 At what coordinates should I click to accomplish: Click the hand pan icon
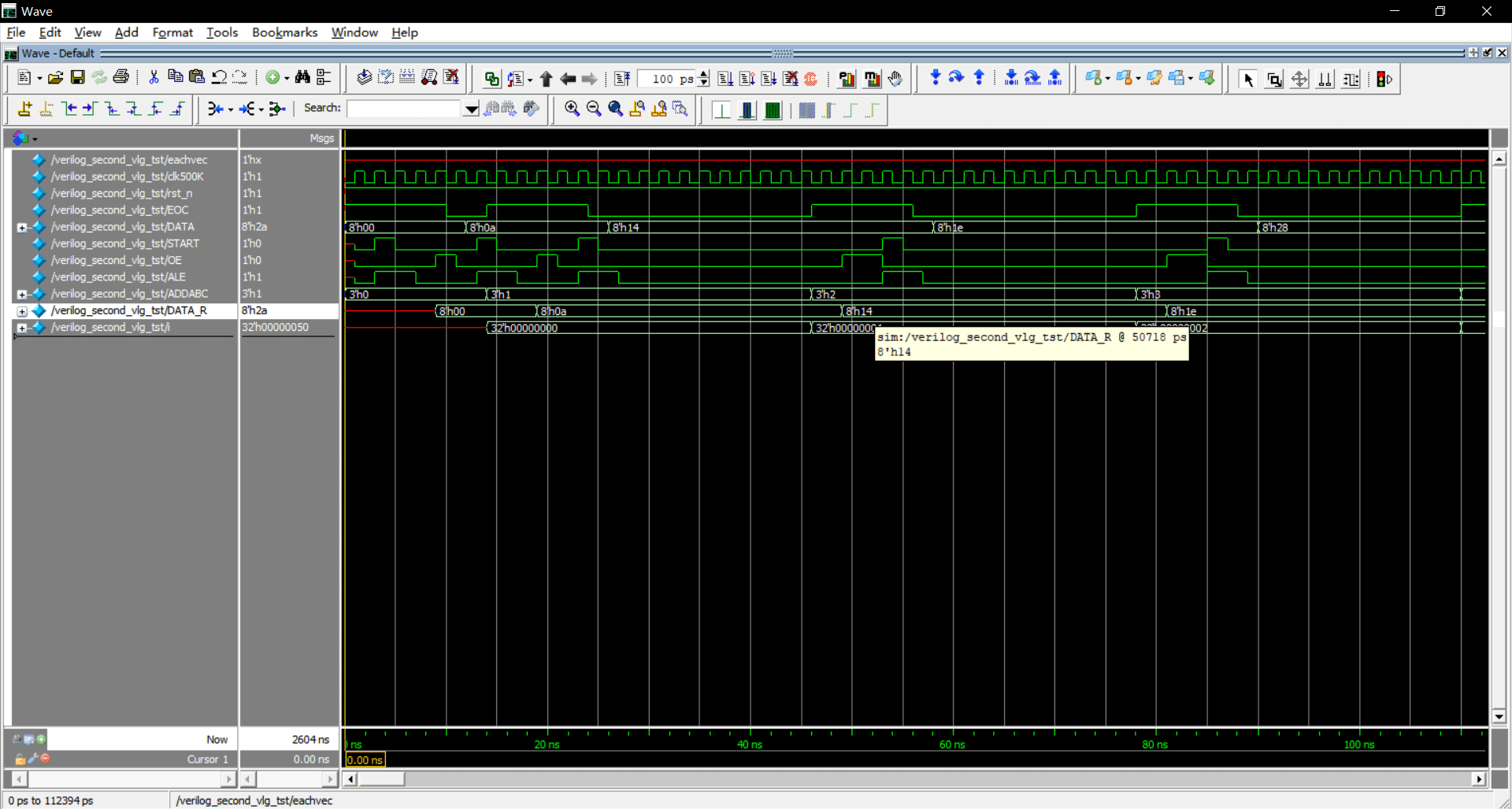point(895,79)
